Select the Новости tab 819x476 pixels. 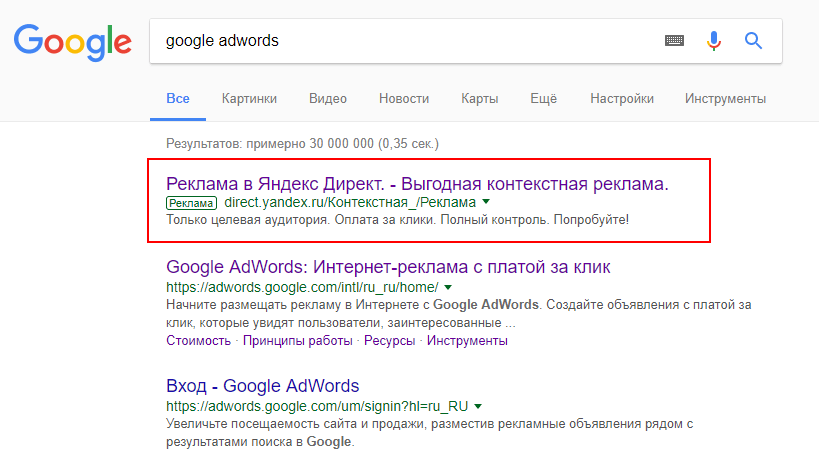(x=404, y=99)
